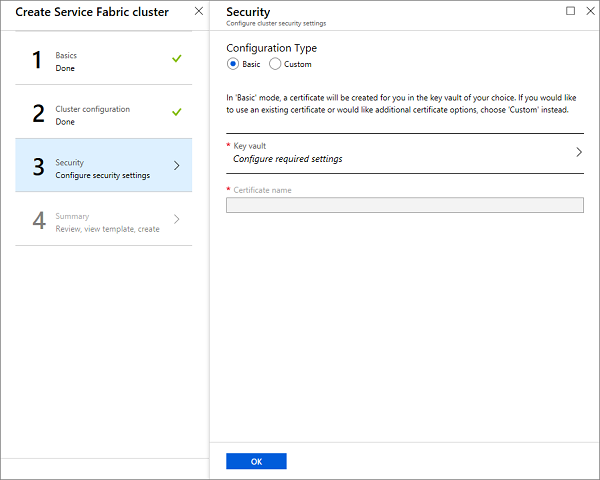Click the large step number 3
Image resolution: width=600 pixels, height=480 pixels.
[38, 167]
